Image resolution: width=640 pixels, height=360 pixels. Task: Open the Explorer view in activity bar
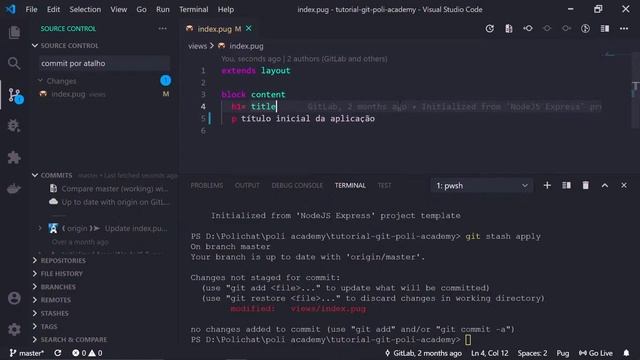[14, 32]
